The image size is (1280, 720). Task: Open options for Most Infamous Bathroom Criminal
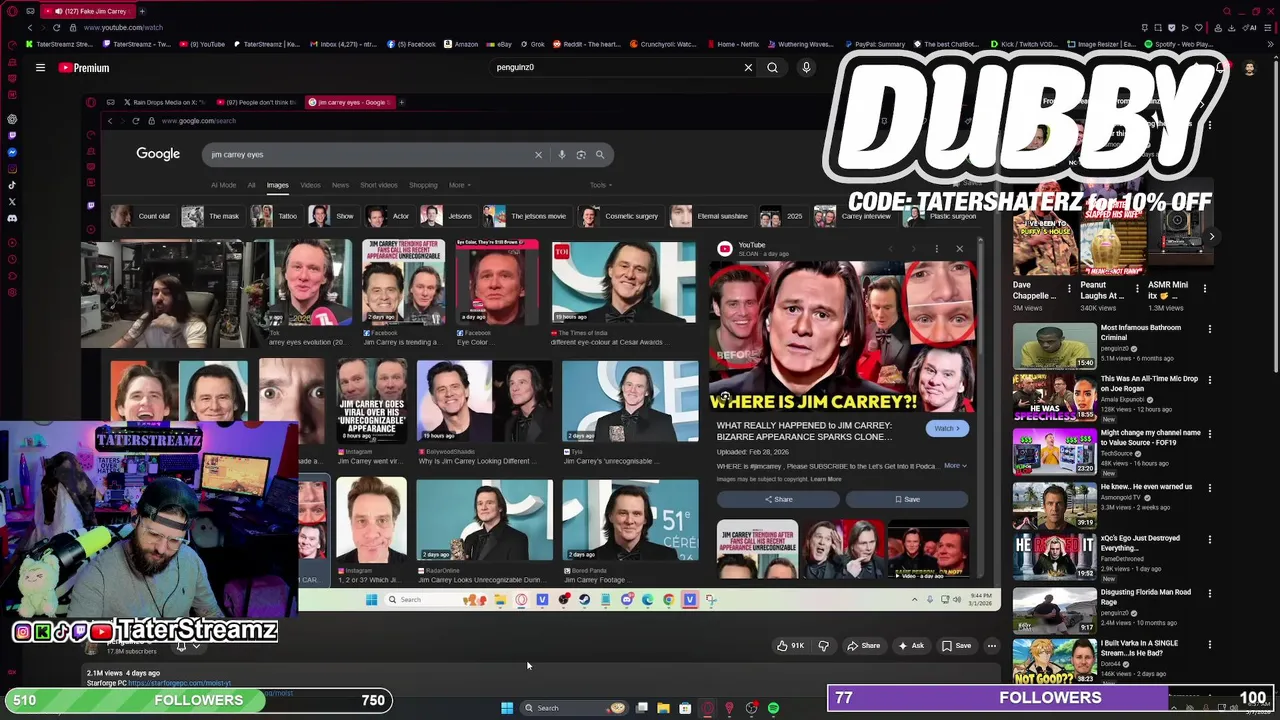[x=1209, y=329]
